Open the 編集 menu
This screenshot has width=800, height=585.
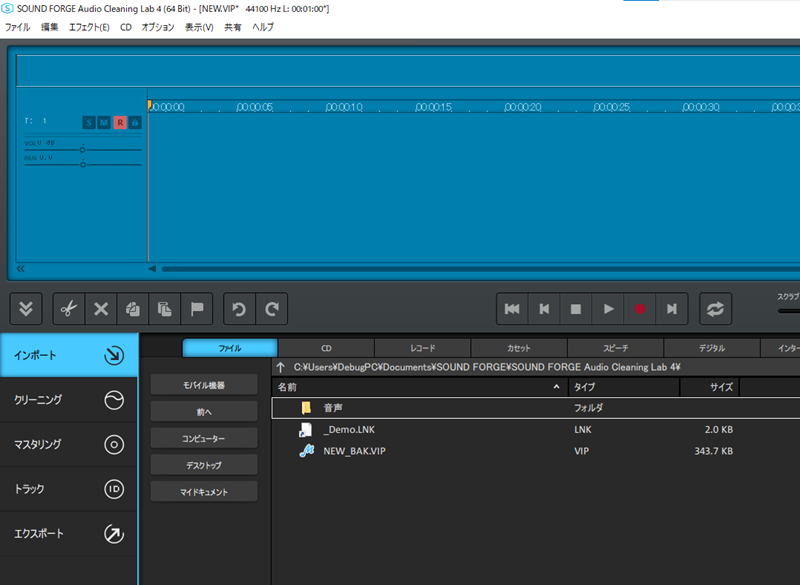pyautogui.click(x=49, y=27)
